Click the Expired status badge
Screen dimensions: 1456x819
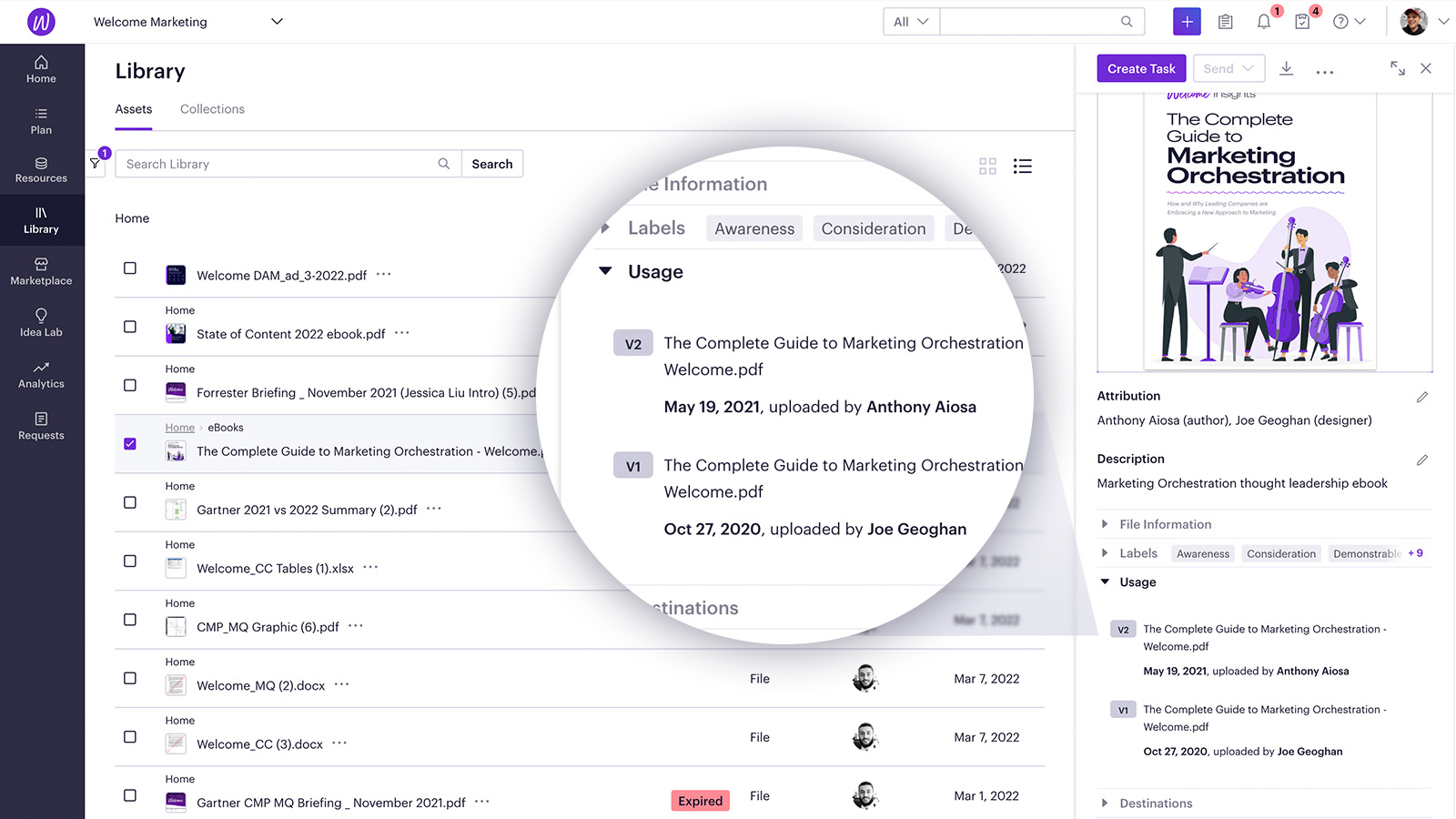coord(701,801)
